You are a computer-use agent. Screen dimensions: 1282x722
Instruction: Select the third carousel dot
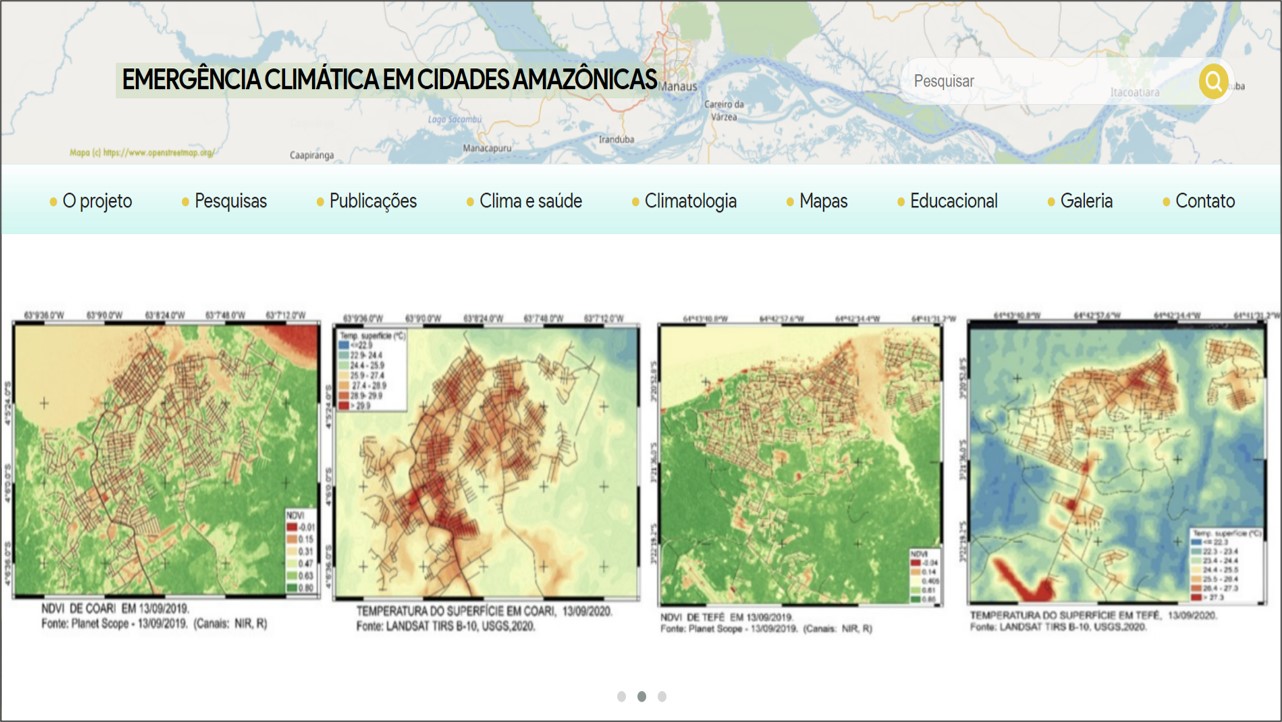(662, 696)
